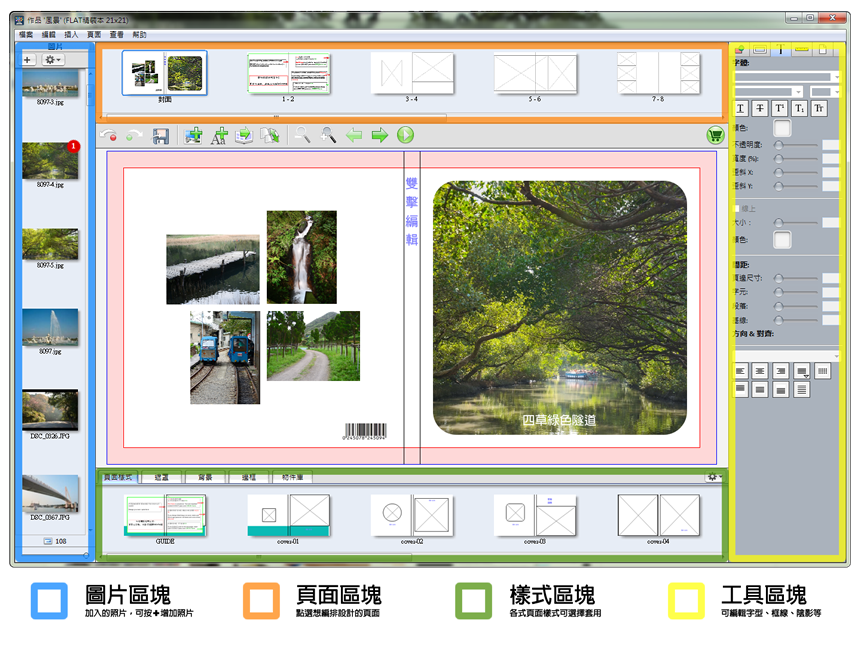This screenshot has height=646, width=860.
Task: Align text center with alignment button
Action: 760,371
